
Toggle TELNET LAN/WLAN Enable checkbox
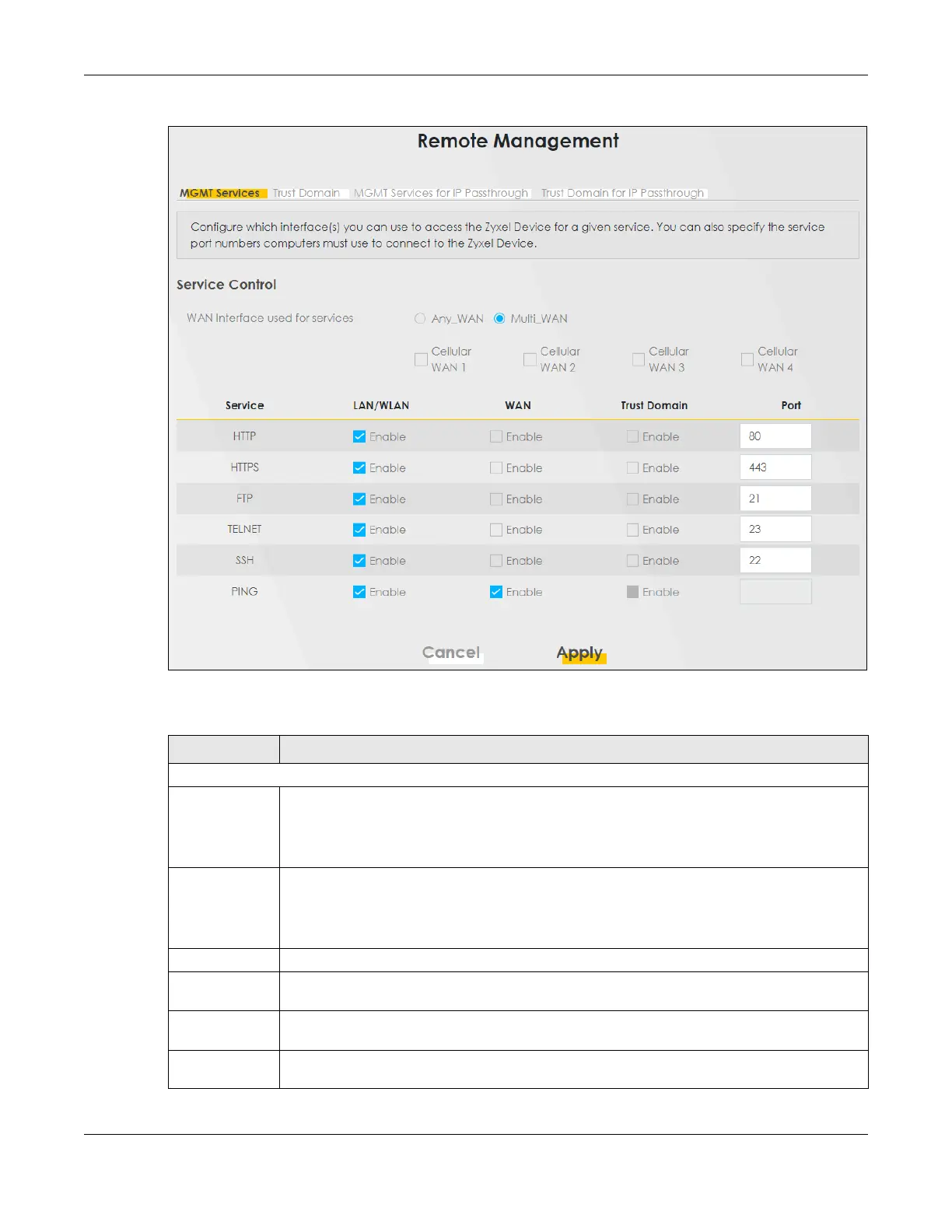click(x=359, y=530)
